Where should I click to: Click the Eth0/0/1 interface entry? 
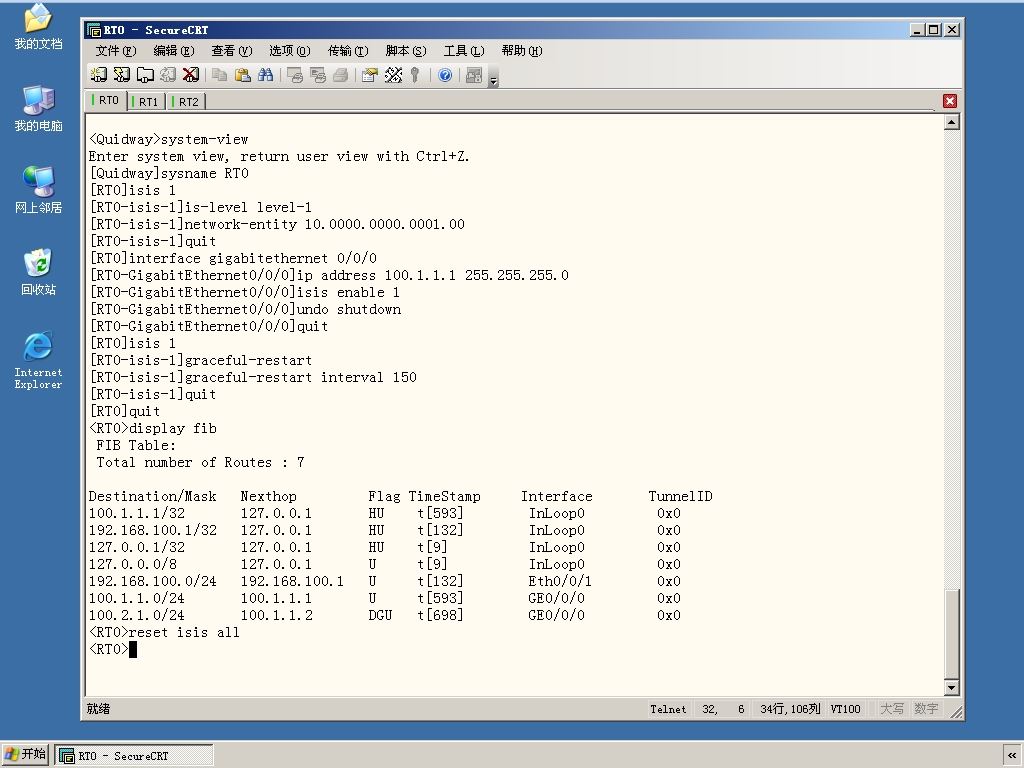coord(560,581)
